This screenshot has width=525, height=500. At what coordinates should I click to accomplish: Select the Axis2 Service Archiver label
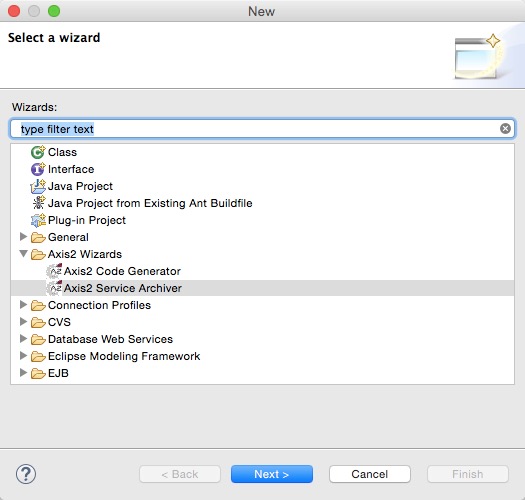click(x=123, y=288)
